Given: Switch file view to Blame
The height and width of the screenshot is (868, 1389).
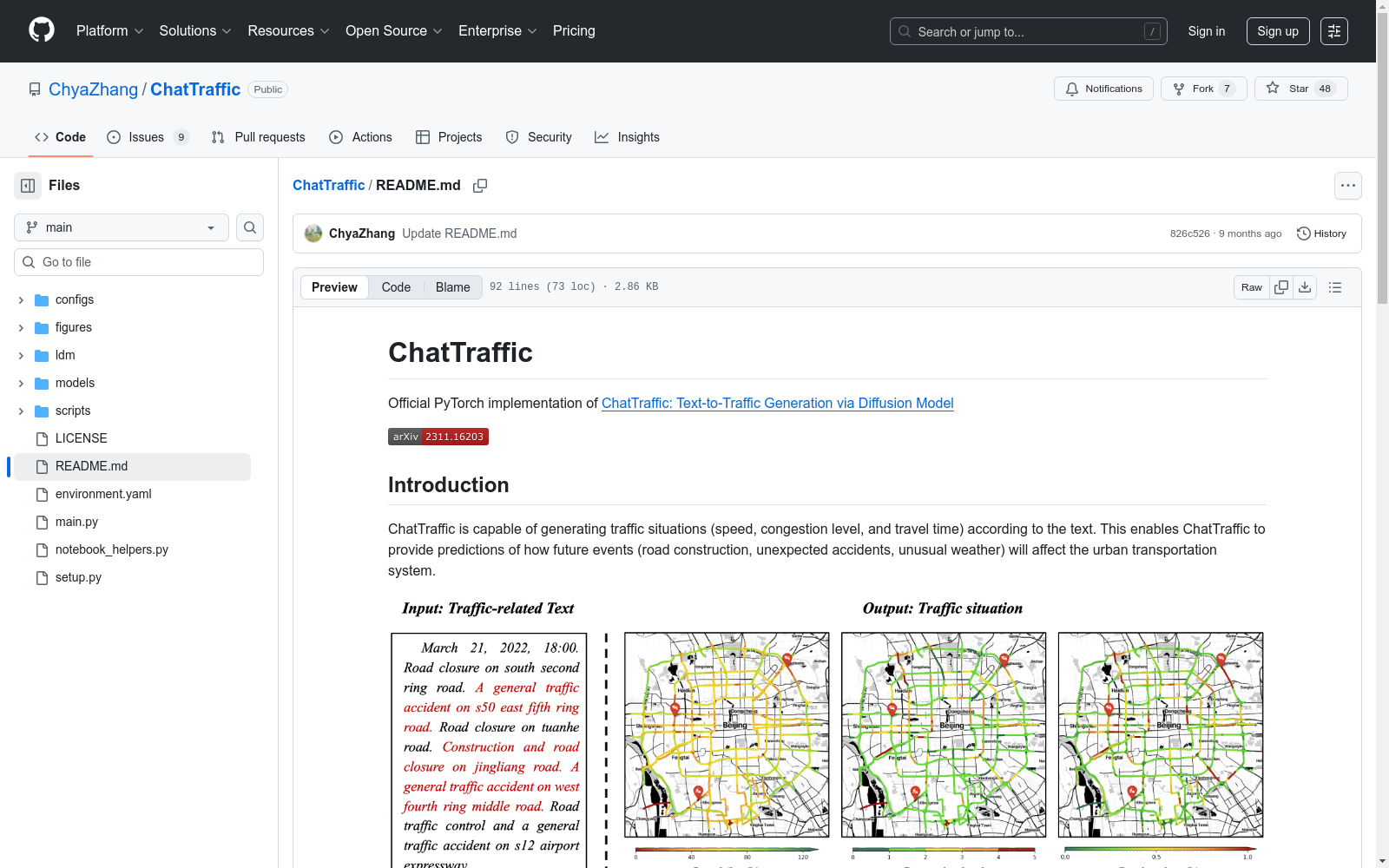Looking at the screenshot, I should 452,287.
